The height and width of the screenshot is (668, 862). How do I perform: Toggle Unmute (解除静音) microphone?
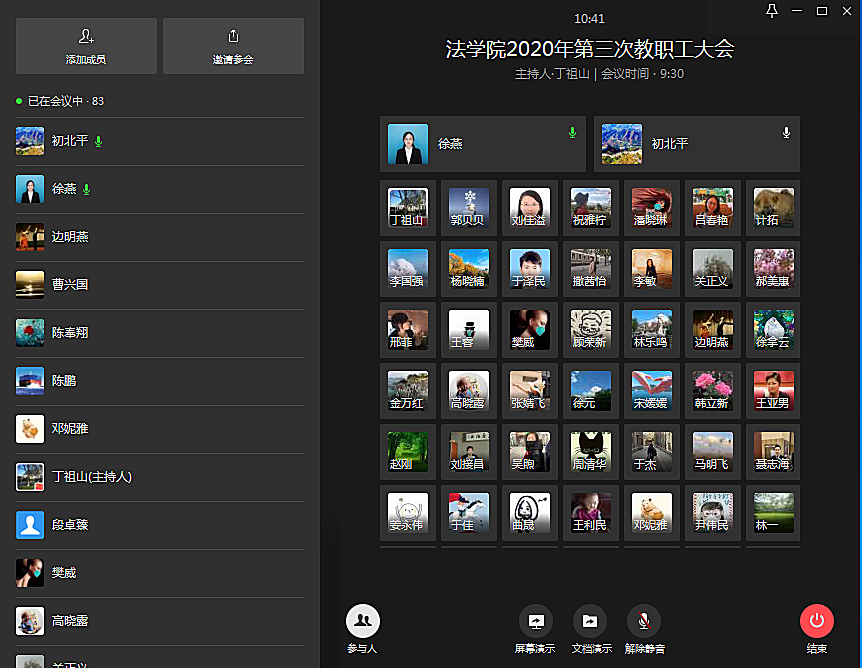point(644,622)
